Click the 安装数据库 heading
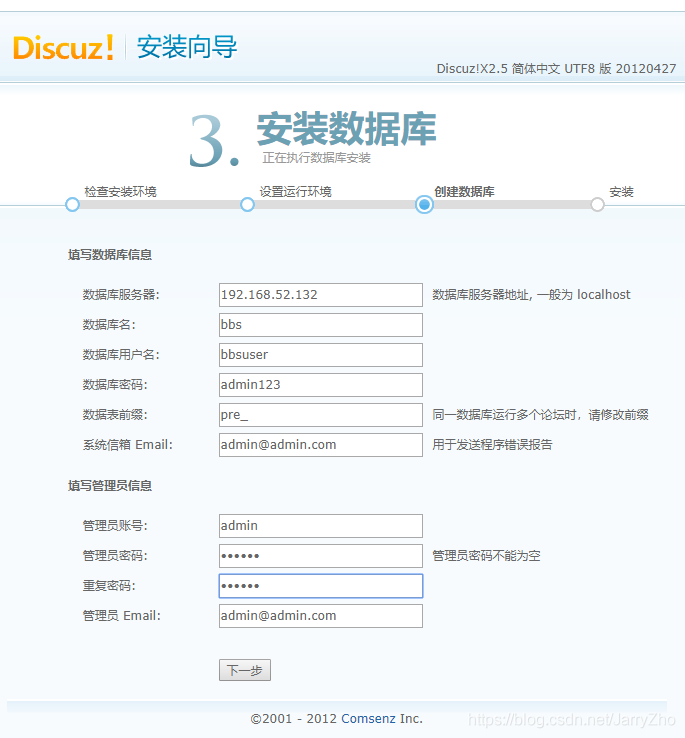 click(346, 129)
